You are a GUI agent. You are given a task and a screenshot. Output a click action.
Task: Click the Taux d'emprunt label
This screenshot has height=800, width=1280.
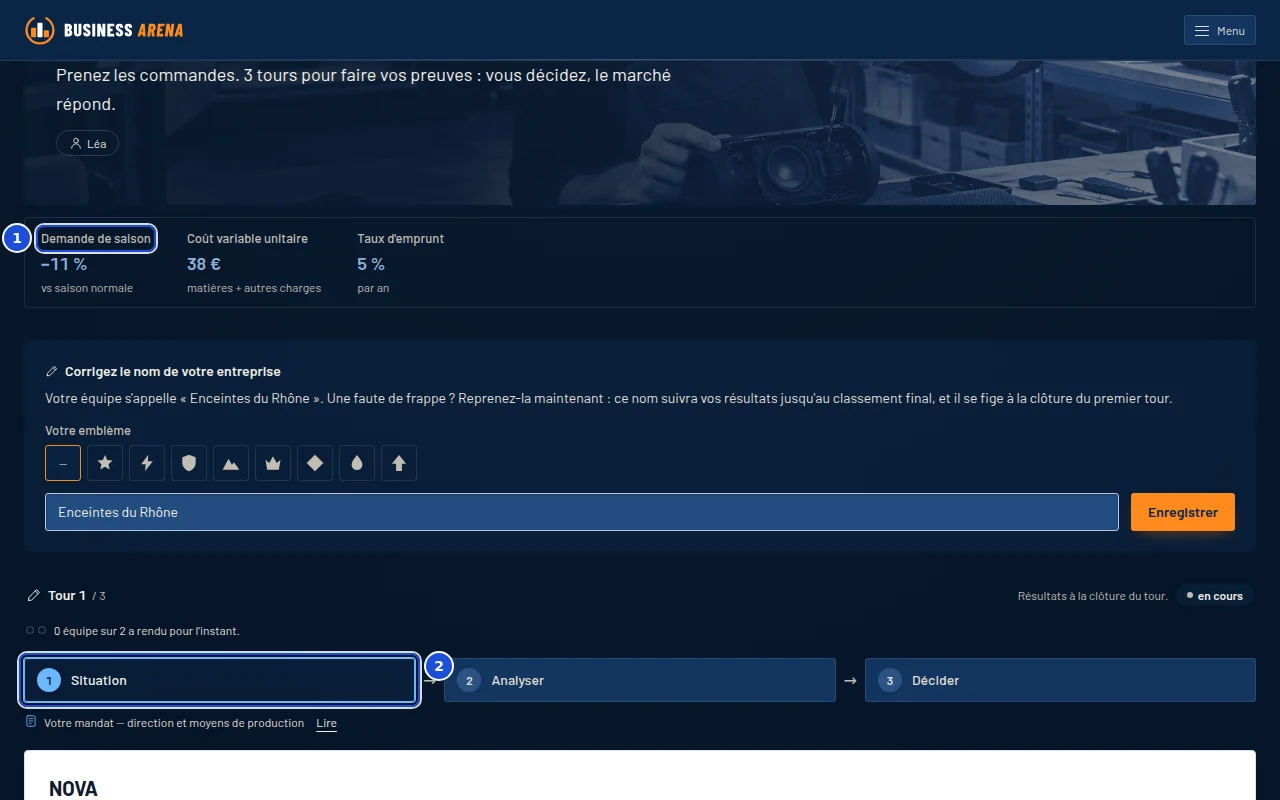(400, 239)
